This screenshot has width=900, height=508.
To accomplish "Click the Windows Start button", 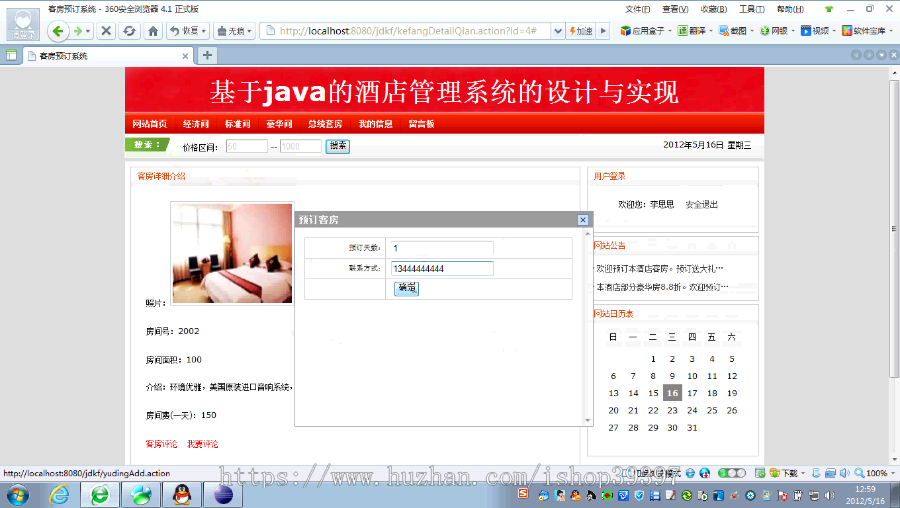I will [17, 495].
